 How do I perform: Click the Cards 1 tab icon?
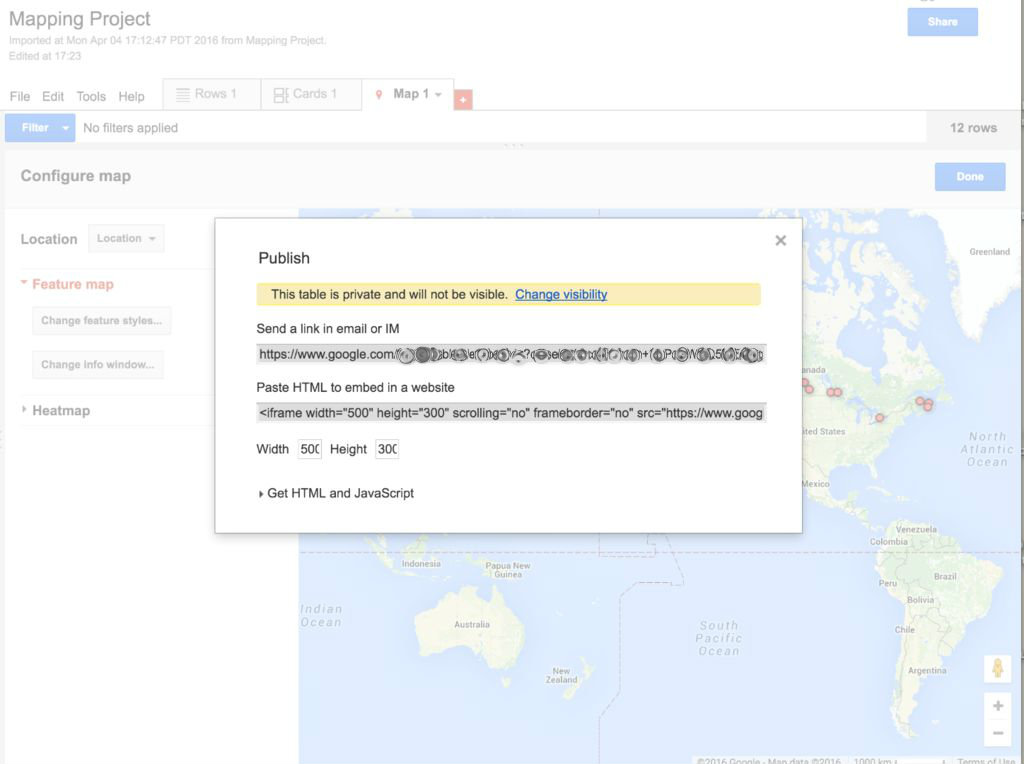281,94
